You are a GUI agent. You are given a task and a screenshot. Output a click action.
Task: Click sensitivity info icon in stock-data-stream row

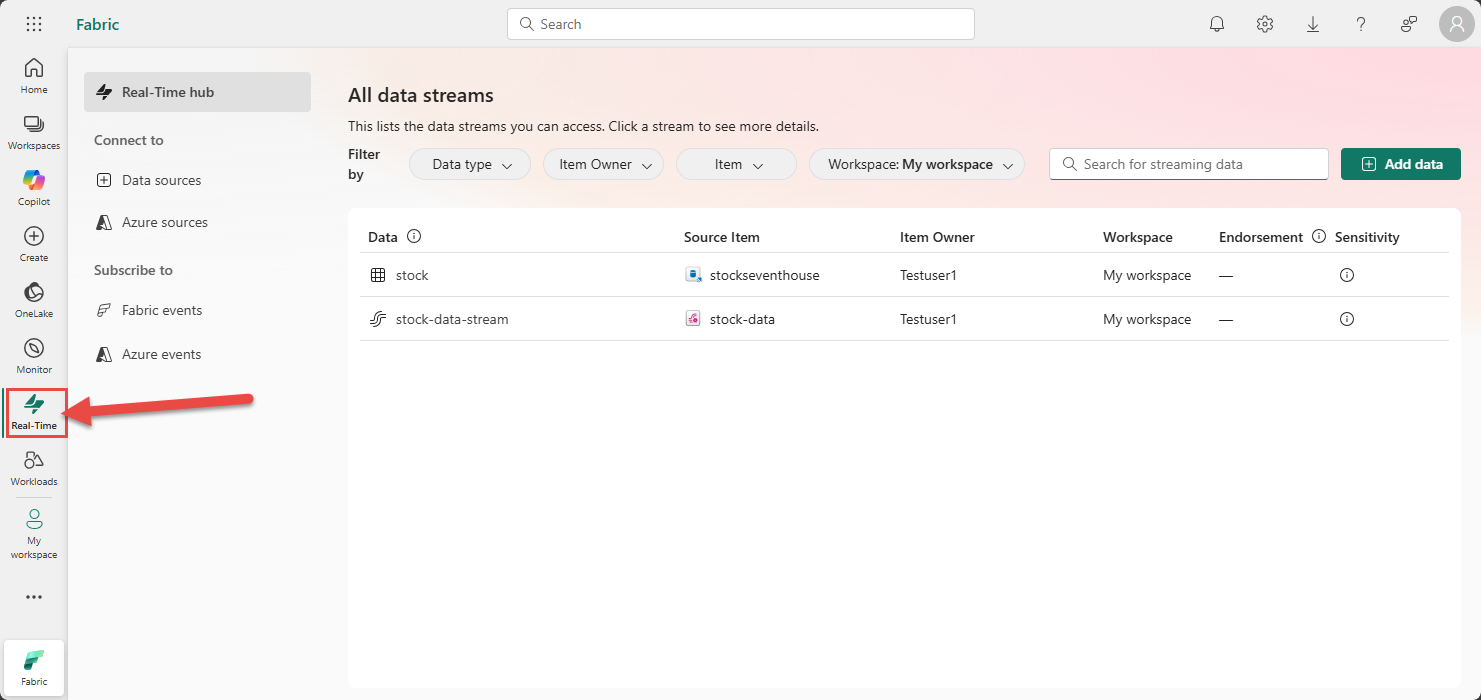[x=1346, y=319]
